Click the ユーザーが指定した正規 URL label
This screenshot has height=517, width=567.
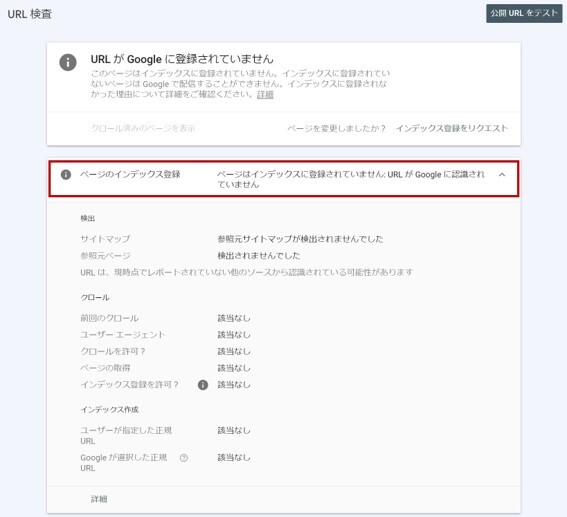coord(126,436)
